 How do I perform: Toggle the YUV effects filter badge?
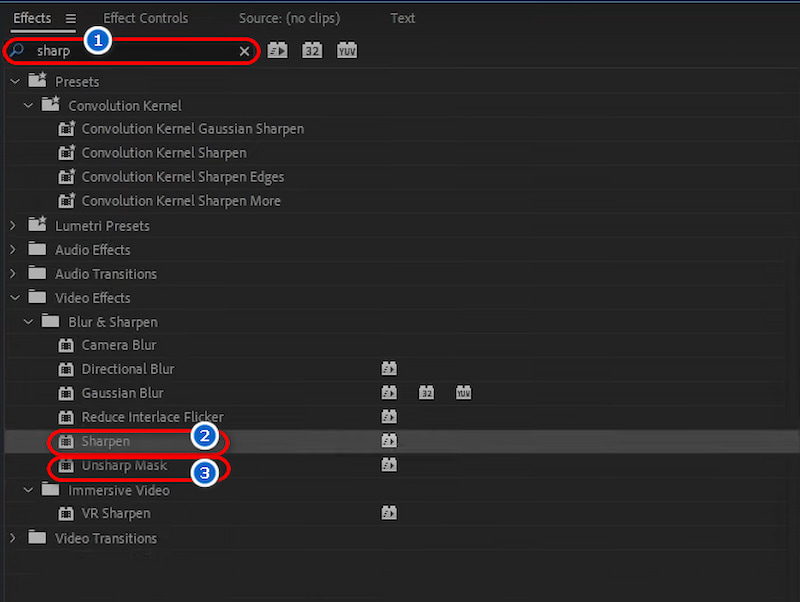(x=346, y=50)
